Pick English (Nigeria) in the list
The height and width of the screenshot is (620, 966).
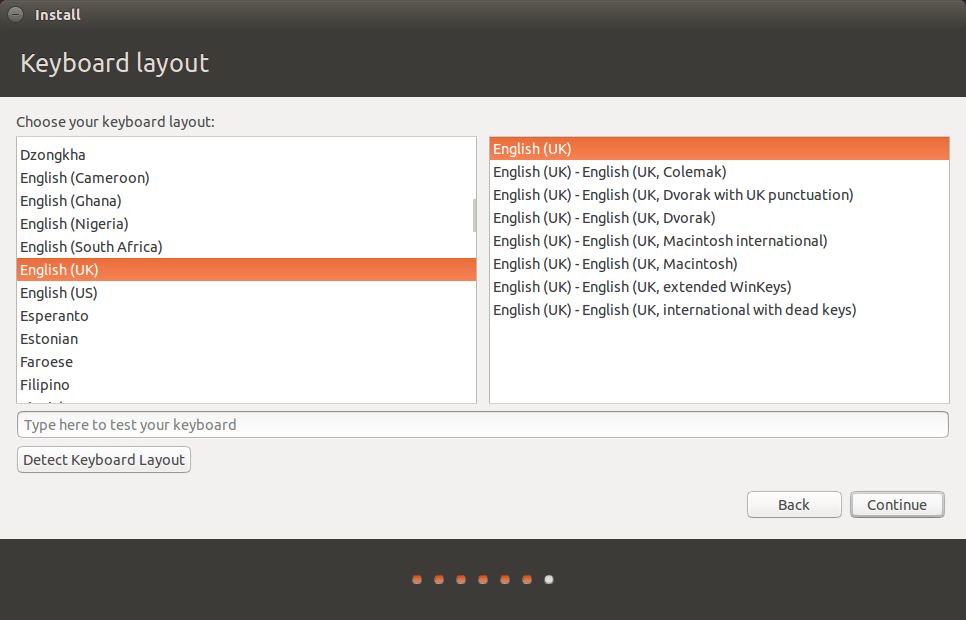point(246,224)
